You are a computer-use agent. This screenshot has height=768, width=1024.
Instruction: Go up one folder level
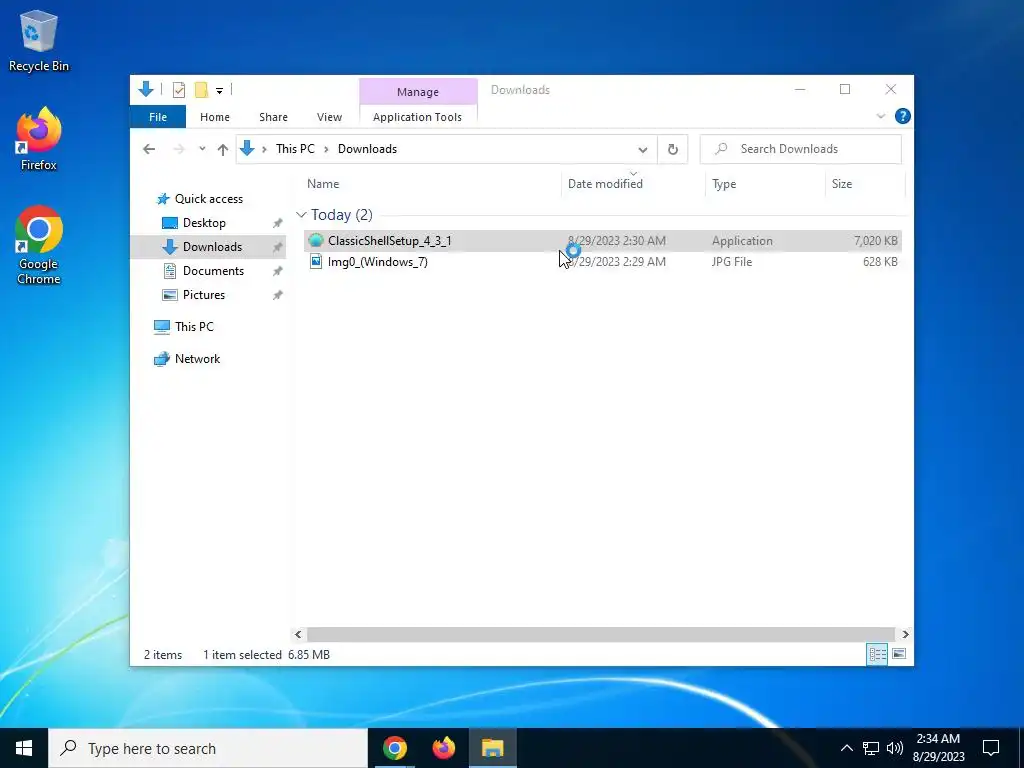223,149
